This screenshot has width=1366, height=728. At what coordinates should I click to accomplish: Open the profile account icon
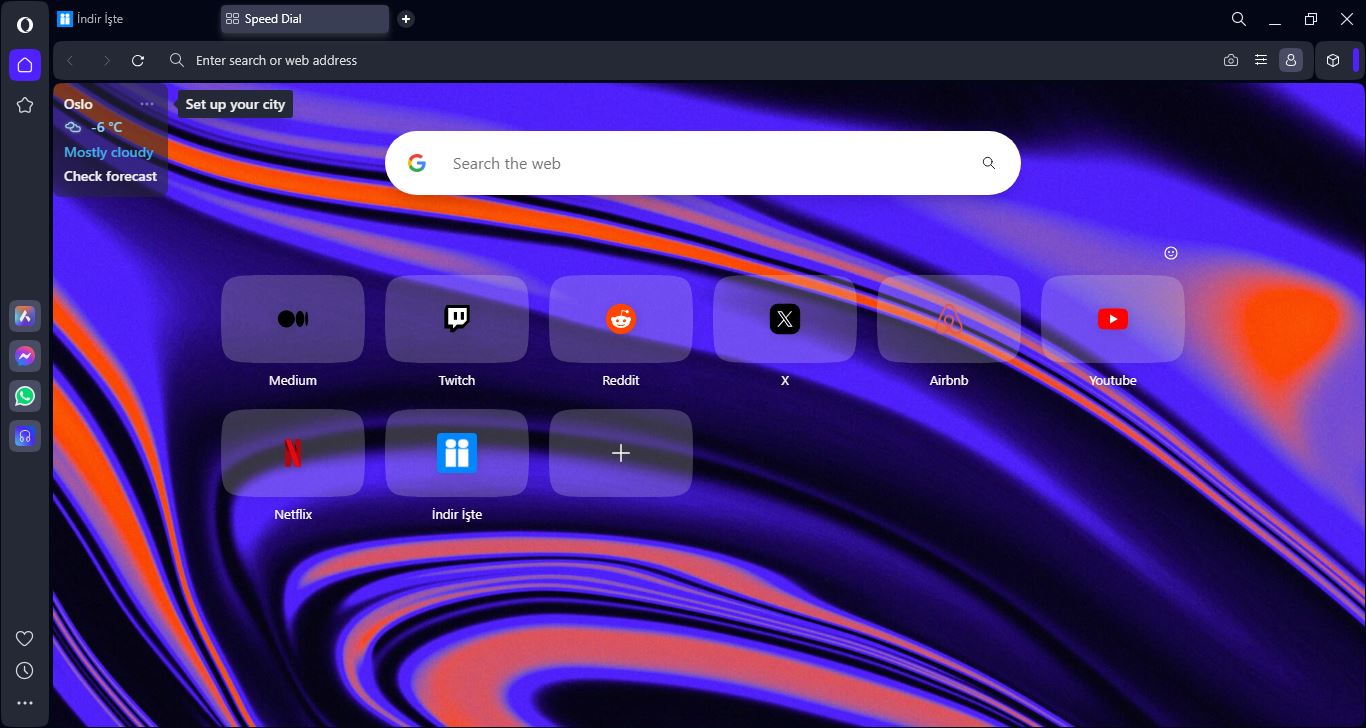[1291, 60]
